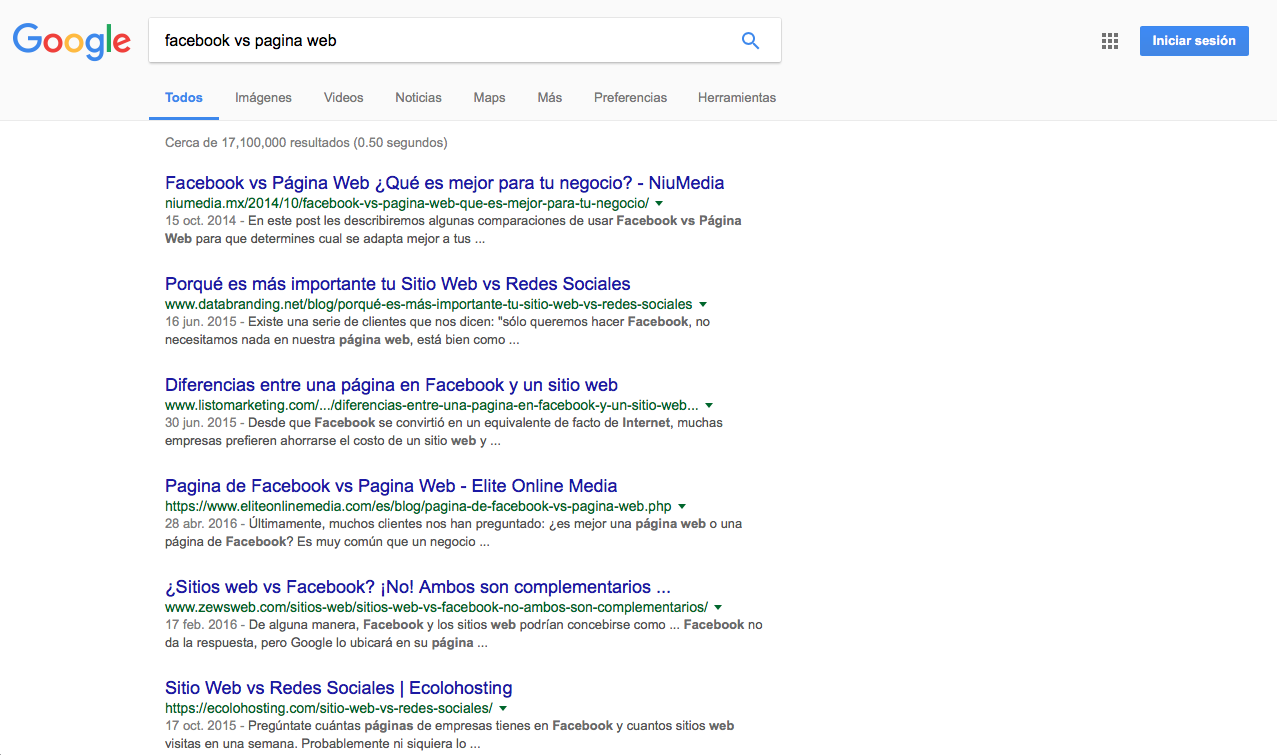Expand the arrow beside the databranding.net URL
The width and height of the screenshot is (1277, 755).
[703, 304]
